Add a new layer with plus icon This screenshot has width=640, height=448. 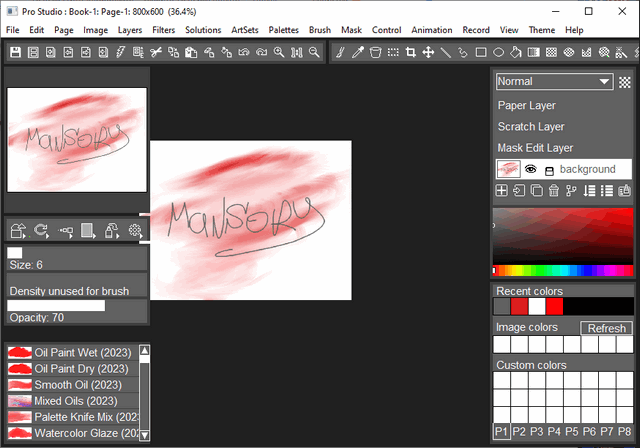pyautogui.click(x=501, y=191)
